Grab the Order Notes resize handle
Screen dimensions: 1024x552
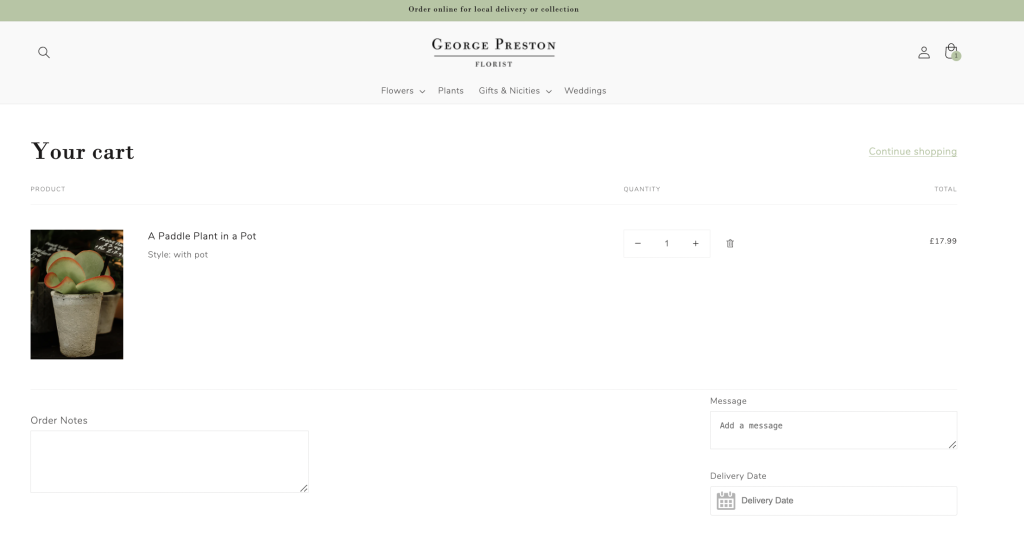click(x=304, y=488)
